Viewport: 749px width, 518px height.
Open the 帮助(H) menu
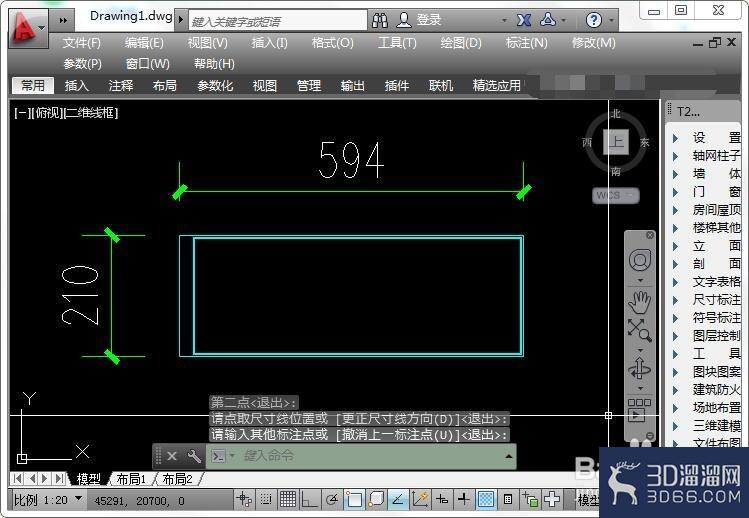click(x=214, y=64)
